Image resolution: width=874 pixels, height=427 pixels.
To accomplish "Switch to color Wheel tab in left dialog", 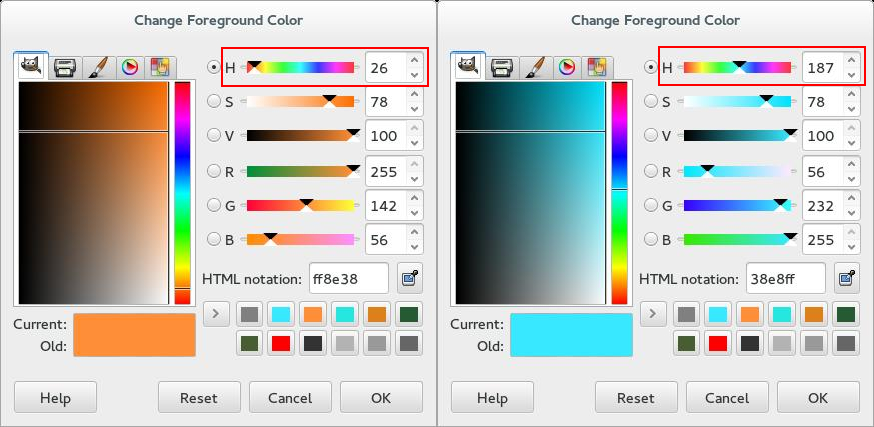I will pyautogui.click(x=129, y=67).
